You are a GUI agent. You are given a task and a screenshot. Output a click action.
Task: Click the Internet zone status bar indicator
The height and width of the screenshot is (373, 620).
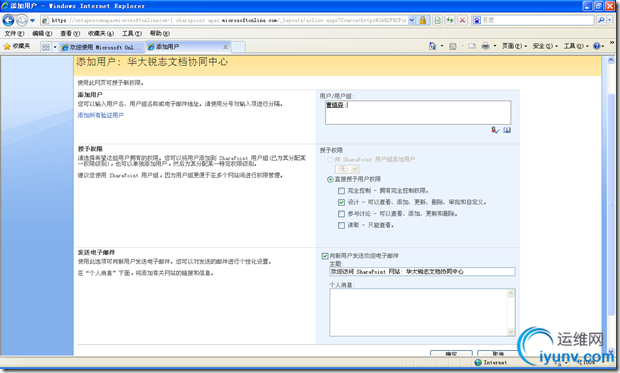[491, 362]
